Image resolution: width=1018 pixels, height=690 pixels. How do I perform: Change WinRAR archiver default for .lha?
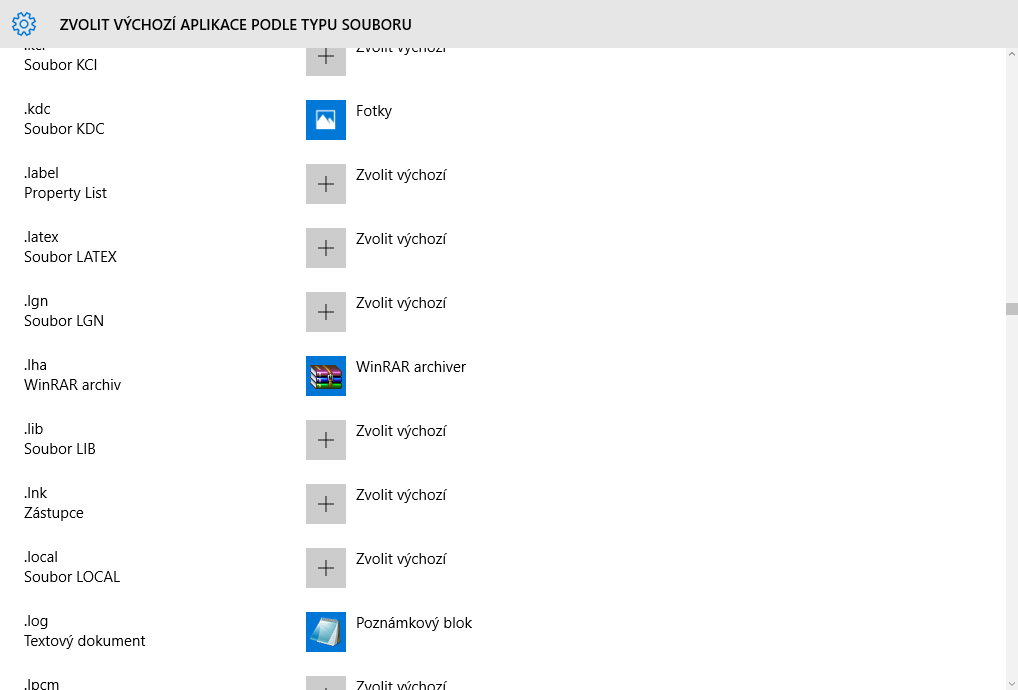411,367
